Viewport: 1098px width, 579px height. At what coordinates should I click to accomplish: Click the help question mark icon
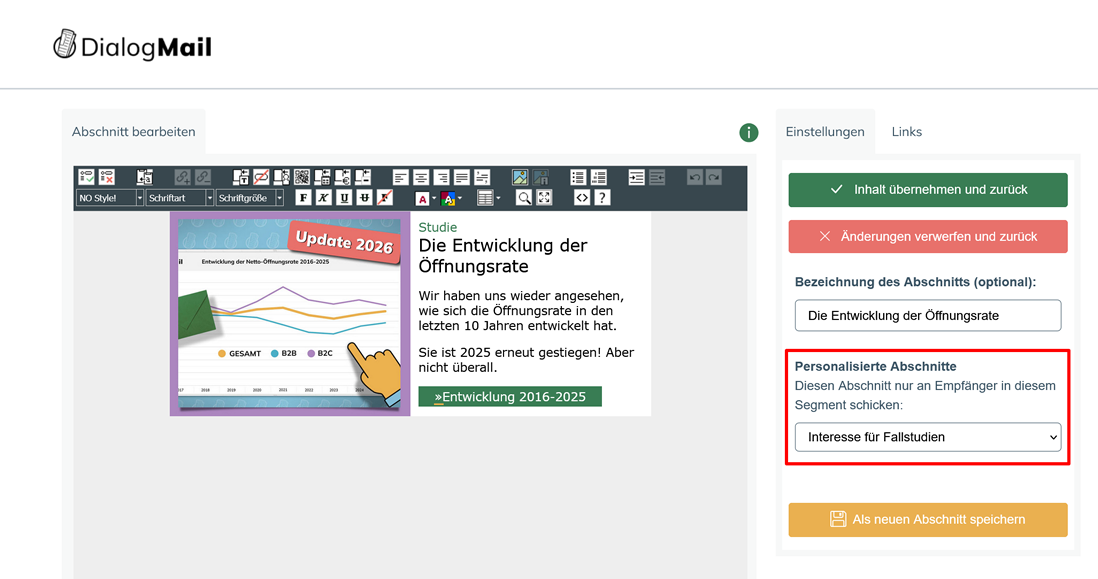click(602, 198)
